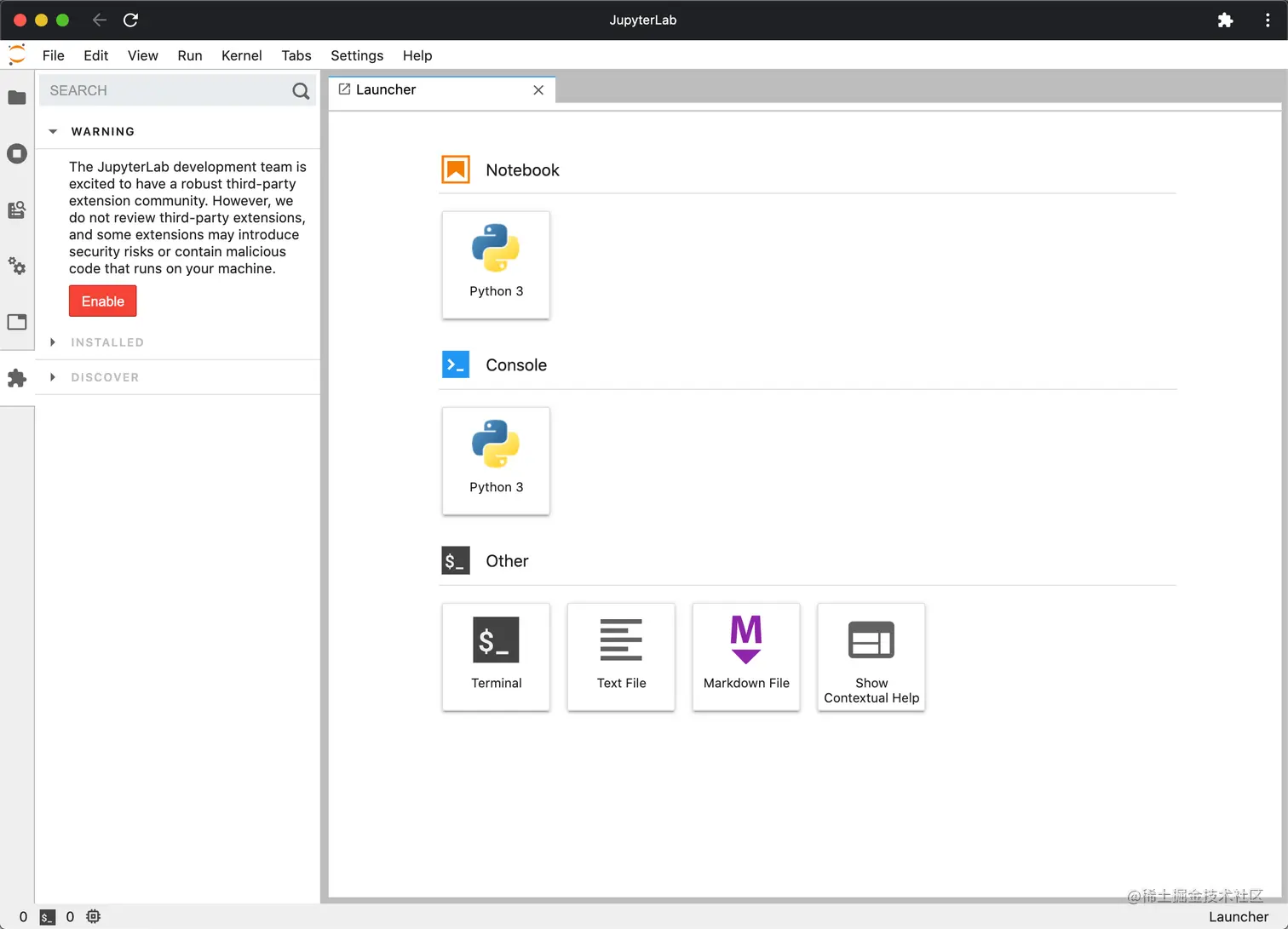The height and width of the screenshot is (929, 1288).
Task: Launch Python 3 under Console
Action: click(x=496, y=461)
